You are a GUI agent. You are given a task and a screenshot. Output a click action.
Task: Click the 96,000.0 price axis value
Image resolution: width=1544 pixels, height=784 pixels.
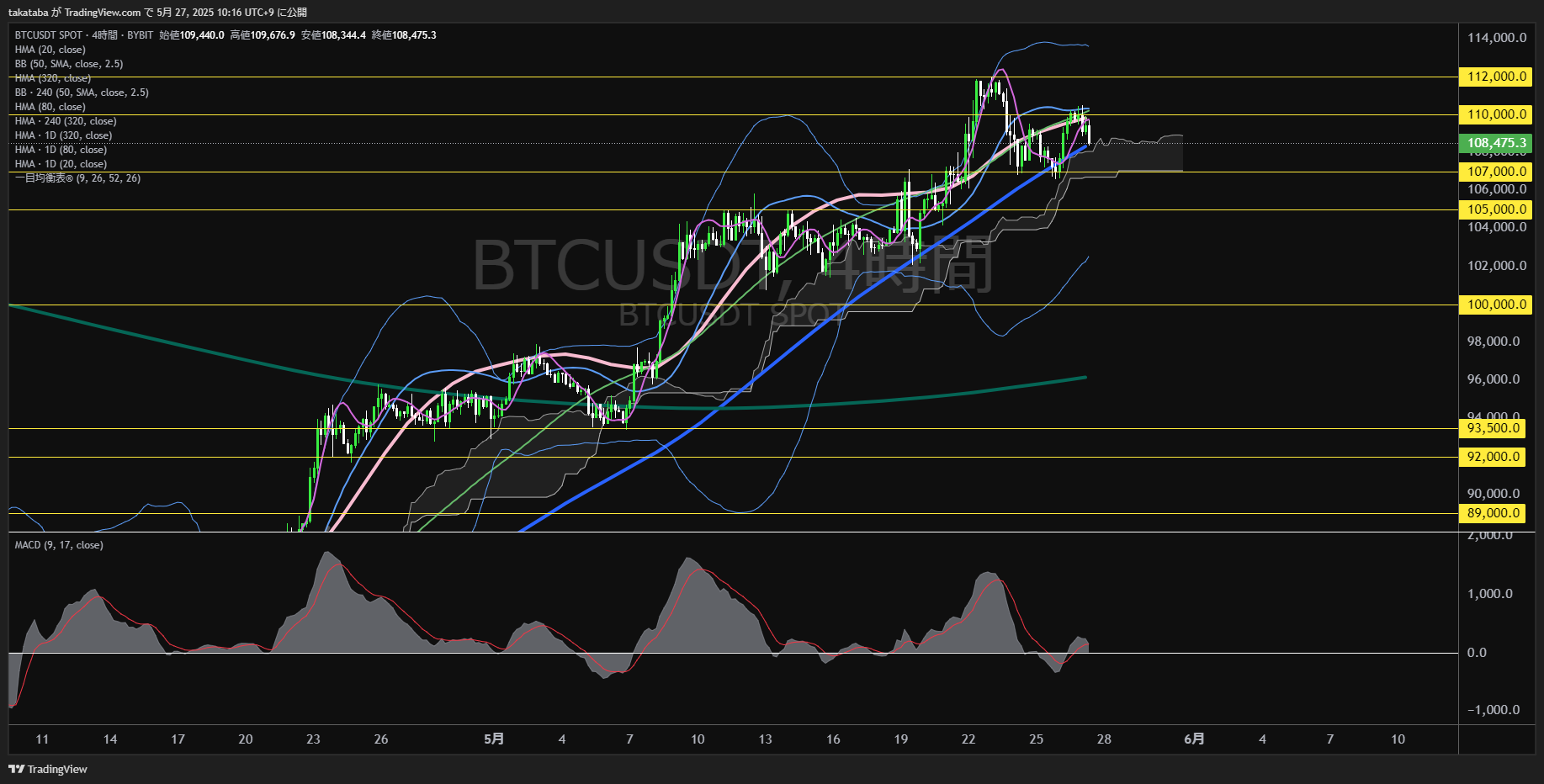1494,379
